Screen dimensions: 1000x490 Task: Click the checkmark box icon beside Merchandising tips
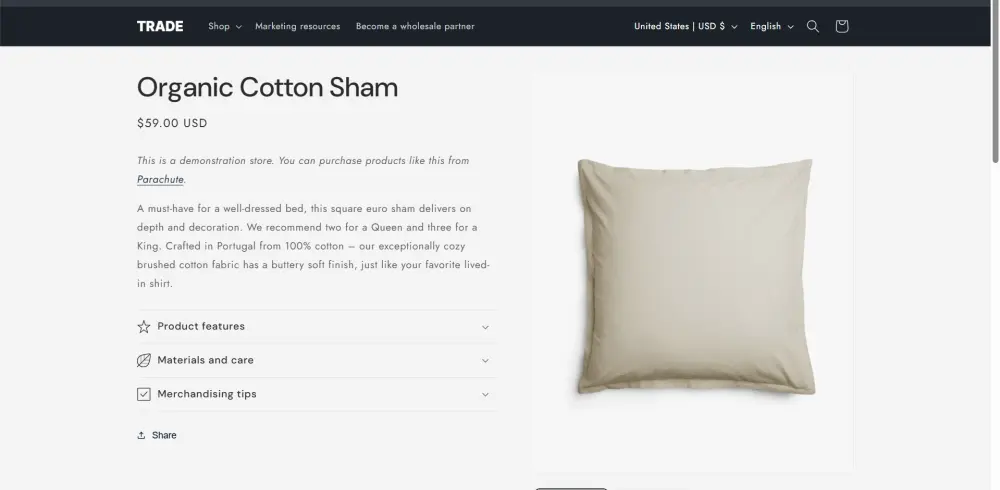(144, 394)
